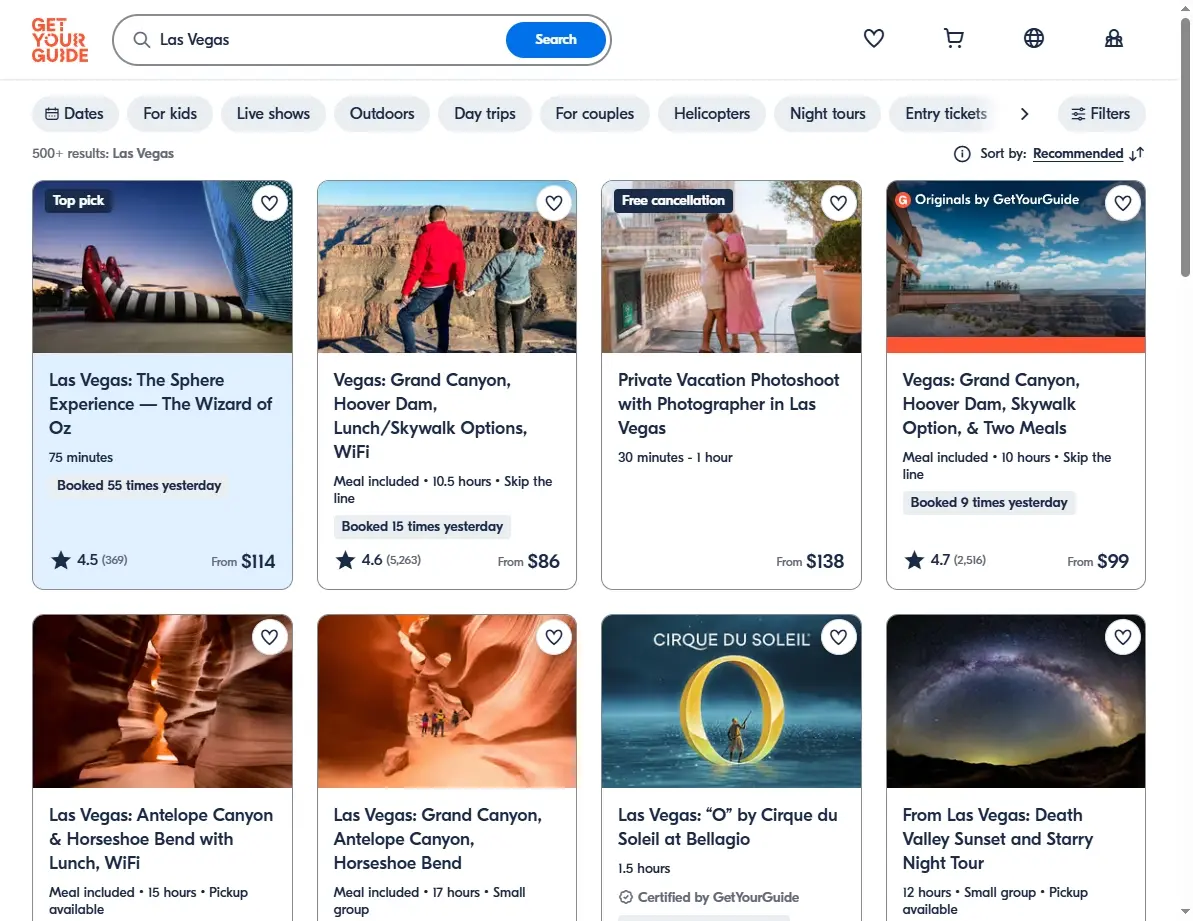
Task: Favorite the Cirque du Soleil O card
Action: click(x=838, y=637)
